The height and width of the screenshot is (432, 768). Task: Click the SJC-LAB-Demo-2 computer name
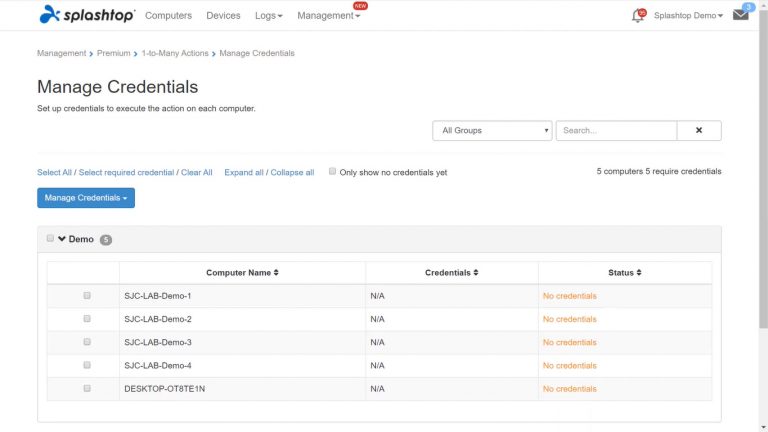point(158,319)
